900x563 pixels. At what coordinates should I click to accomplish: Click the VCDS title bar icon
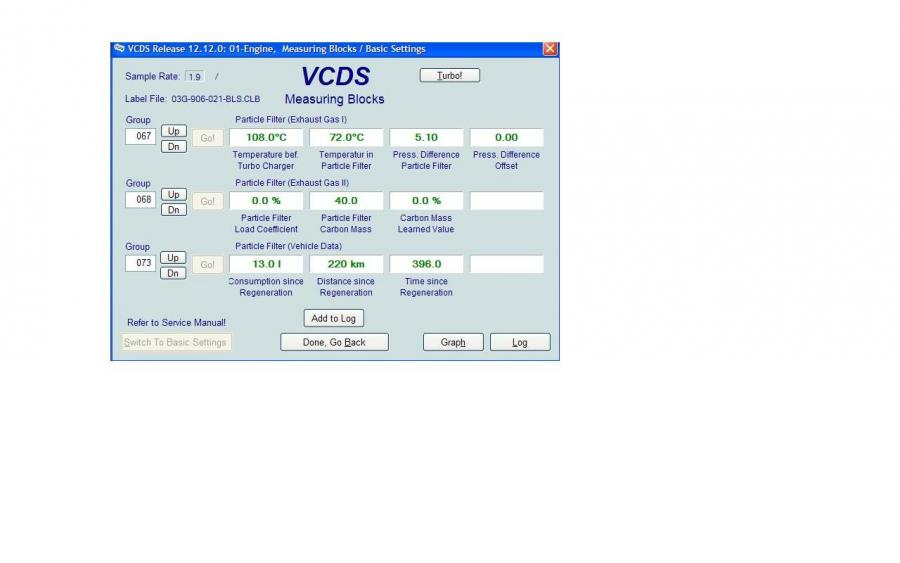pos(119,49)
